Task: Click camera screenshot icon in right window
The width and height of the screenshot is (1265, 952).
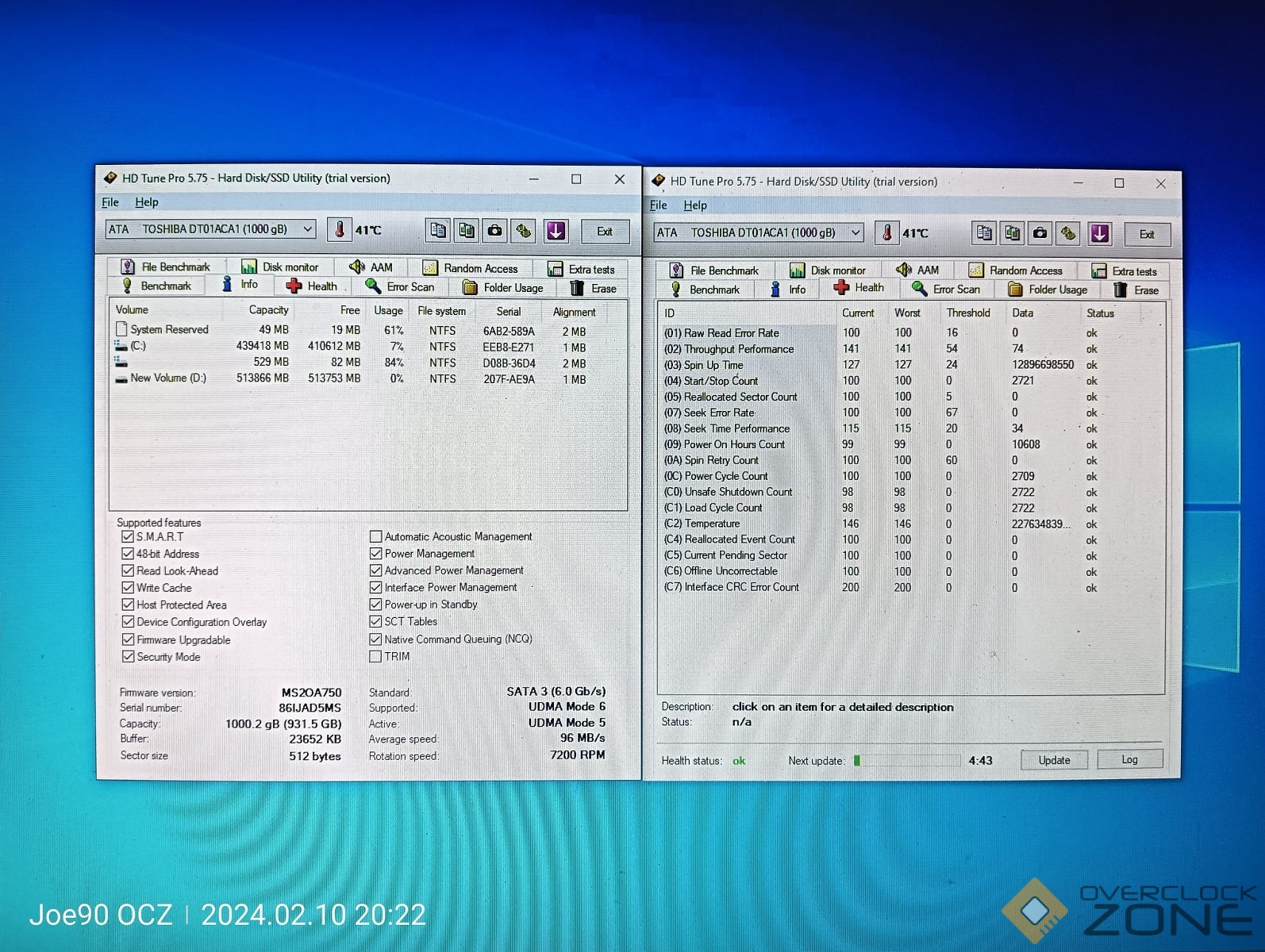Action: click(x=1040, y=233)
